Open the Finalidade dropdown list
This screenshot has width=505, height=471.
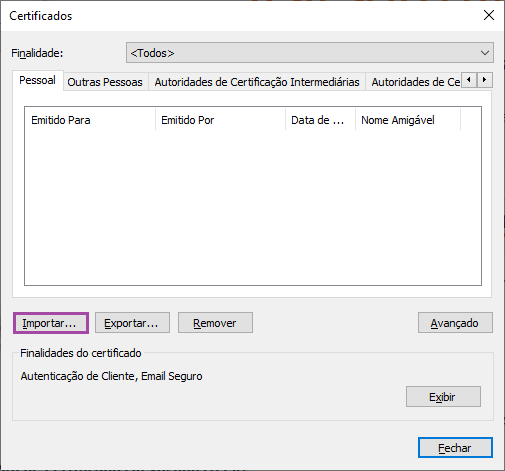(310, 53)
